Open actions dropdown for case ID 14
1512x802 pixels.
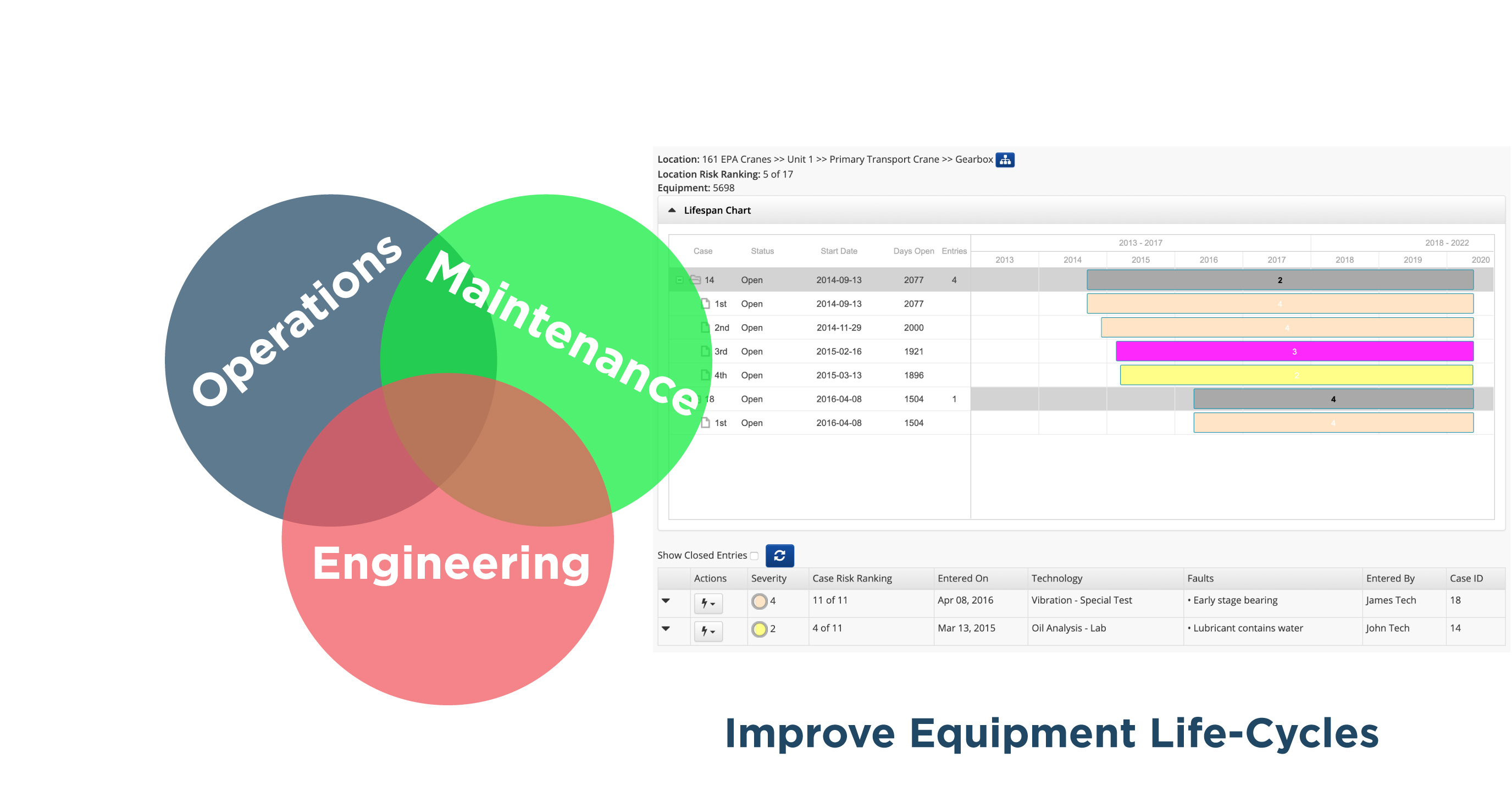708,631
